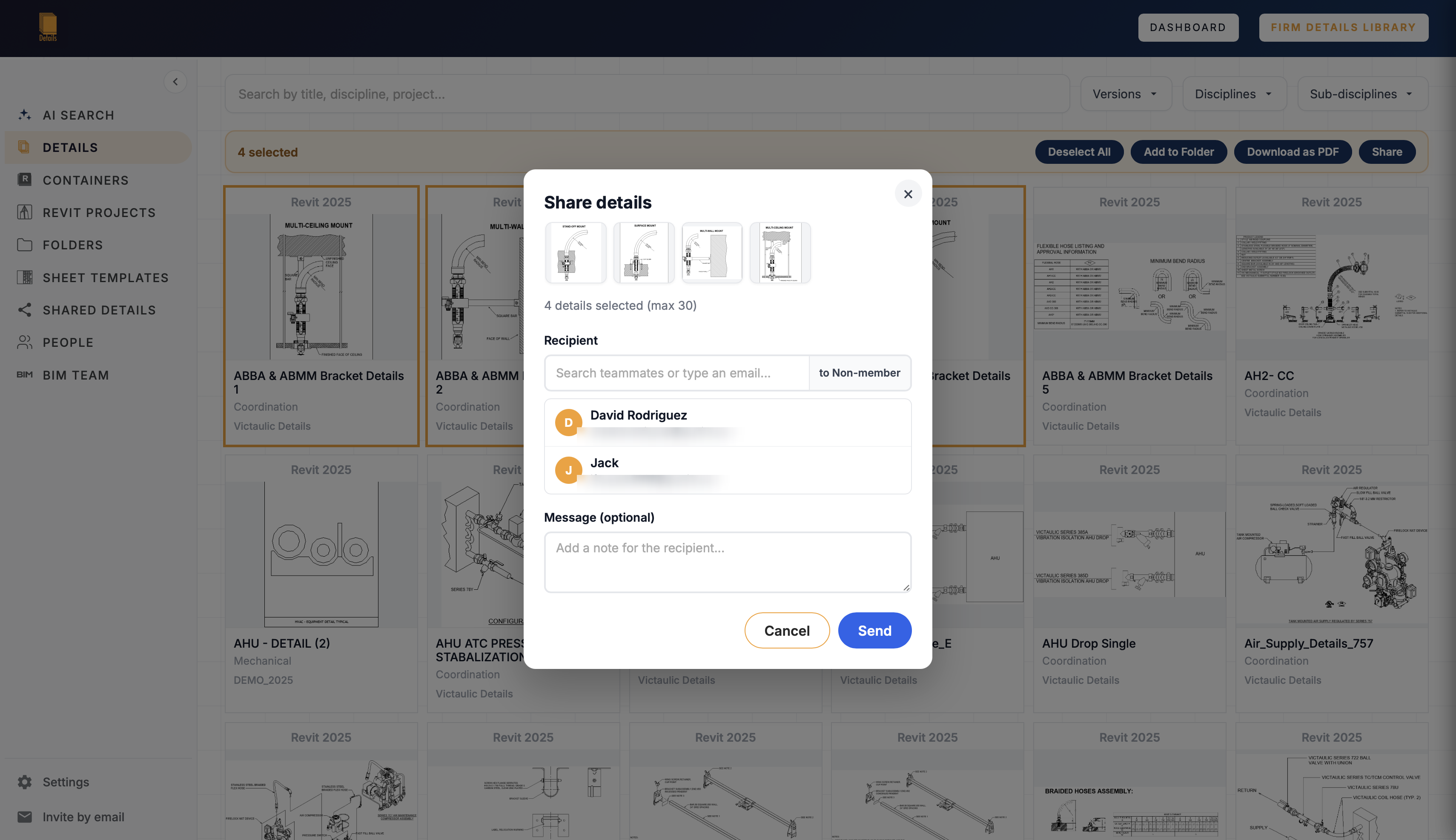
Task: Open Sheet Templates section
Action: 98,277
